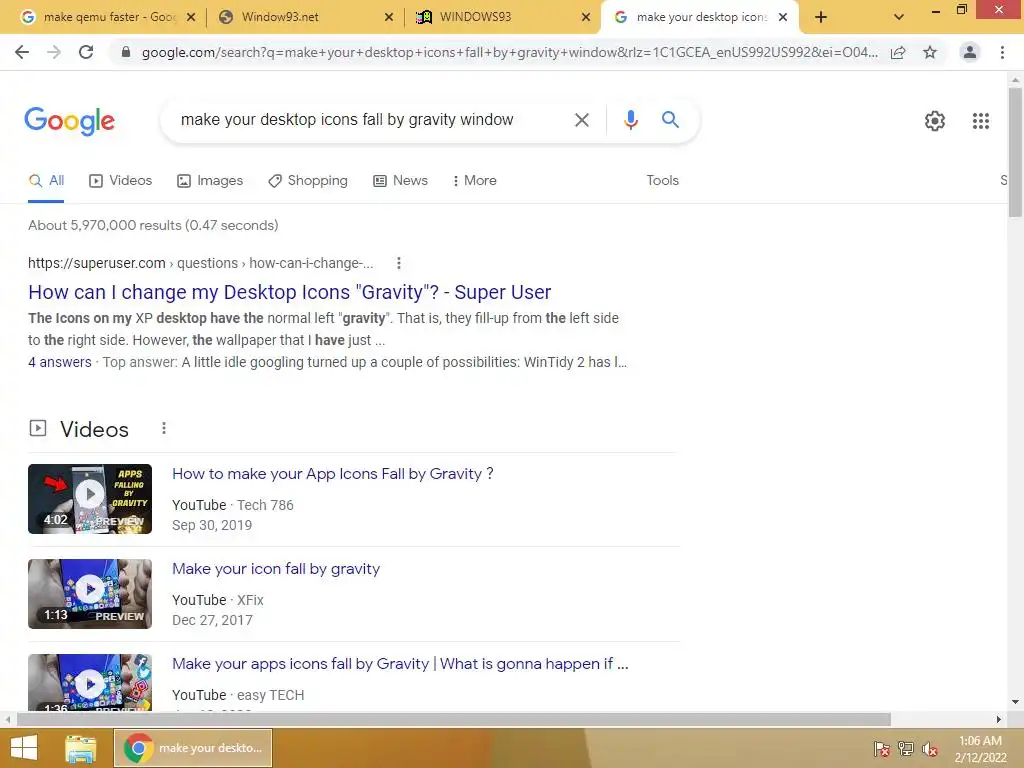
Task: Open the '4 answers' link
Action: click(x=59, y=362)
